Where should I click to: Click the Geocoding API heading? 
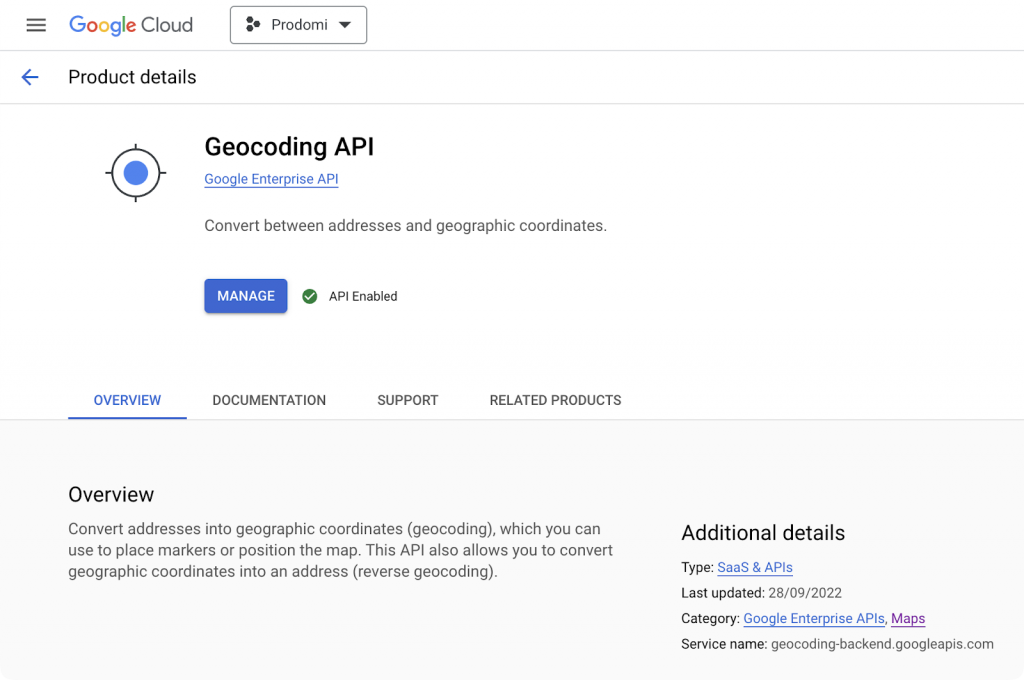(x=289, y=147)
